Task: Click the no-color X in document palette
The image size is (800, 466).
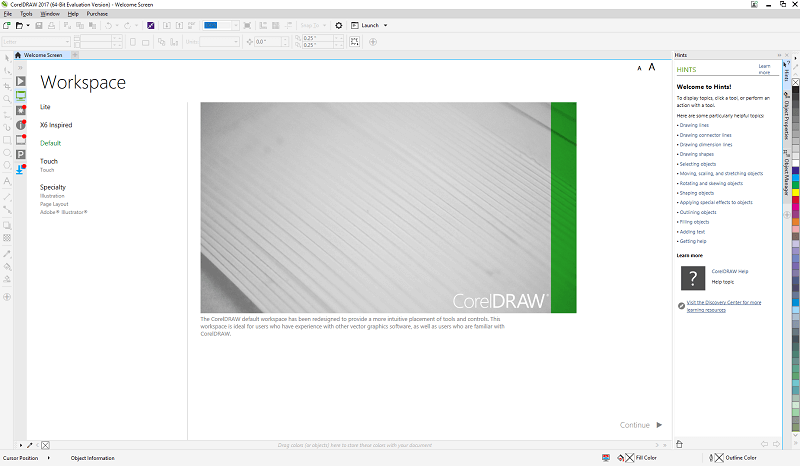Action: pyautogui.click(x=45, y=445)
